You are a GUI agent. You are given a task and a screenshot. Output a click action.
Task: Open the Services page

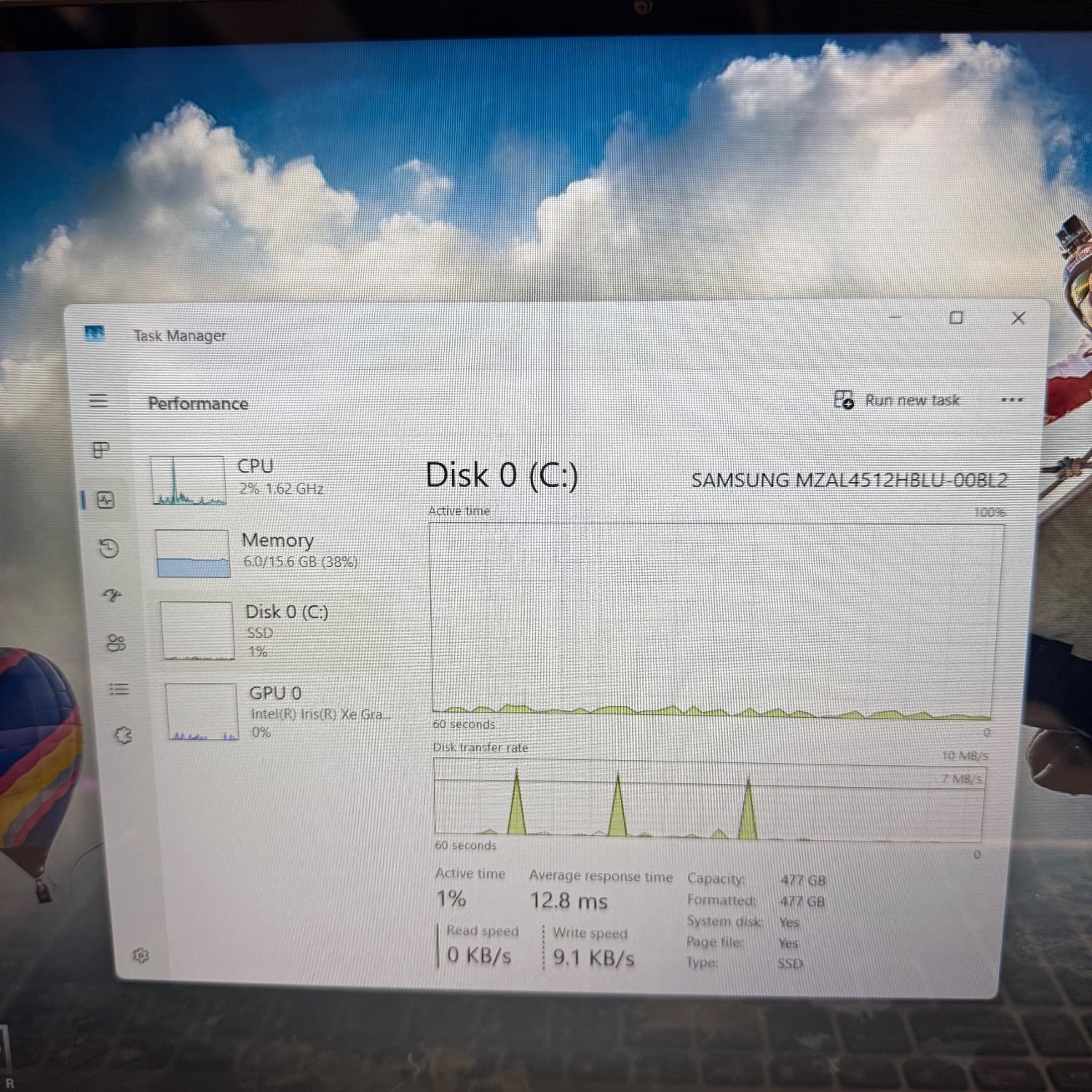point(123,735)
